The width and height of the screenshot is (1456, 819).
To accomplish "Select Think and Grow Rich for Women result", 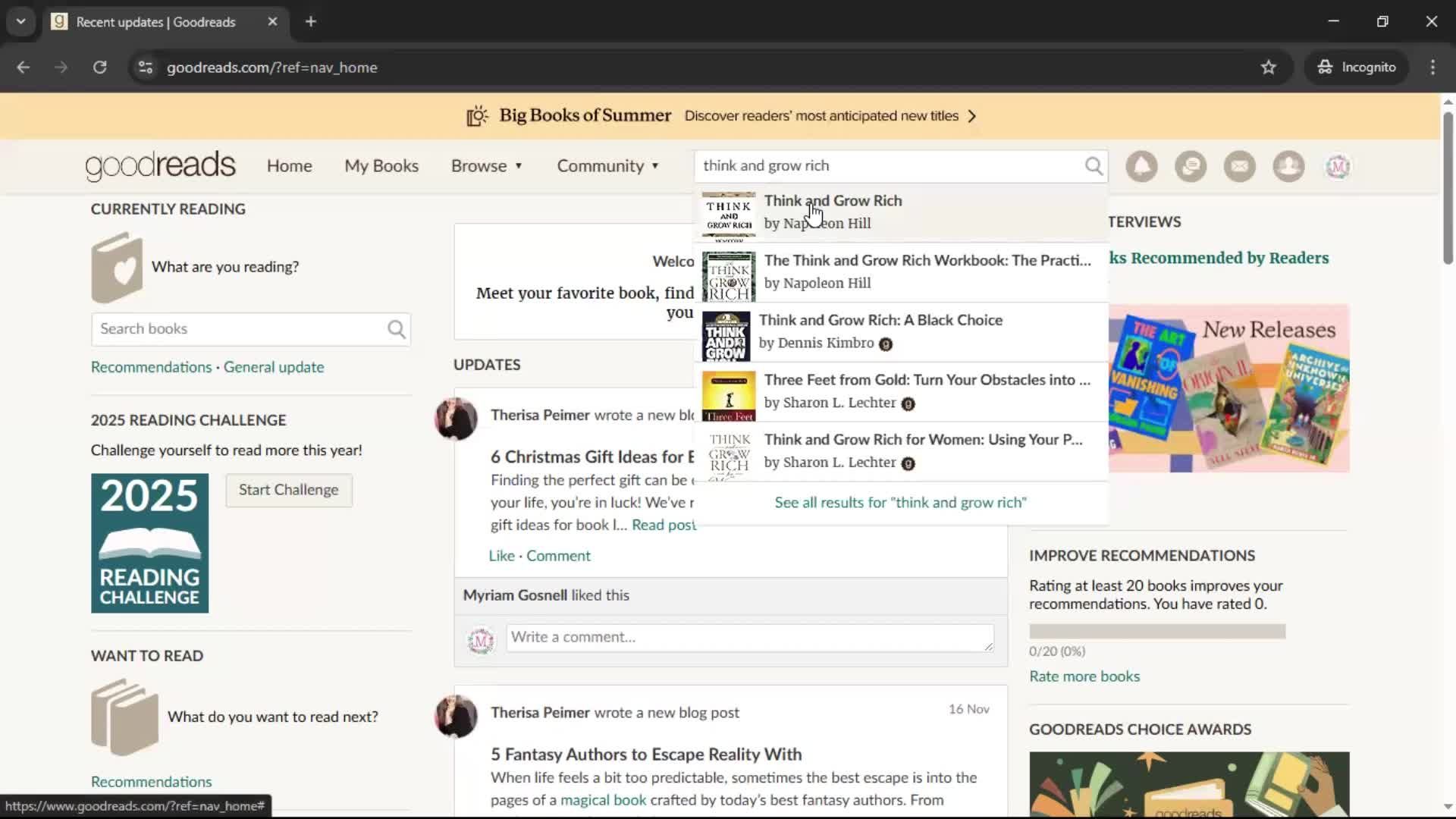I will [x=901, y=451].
